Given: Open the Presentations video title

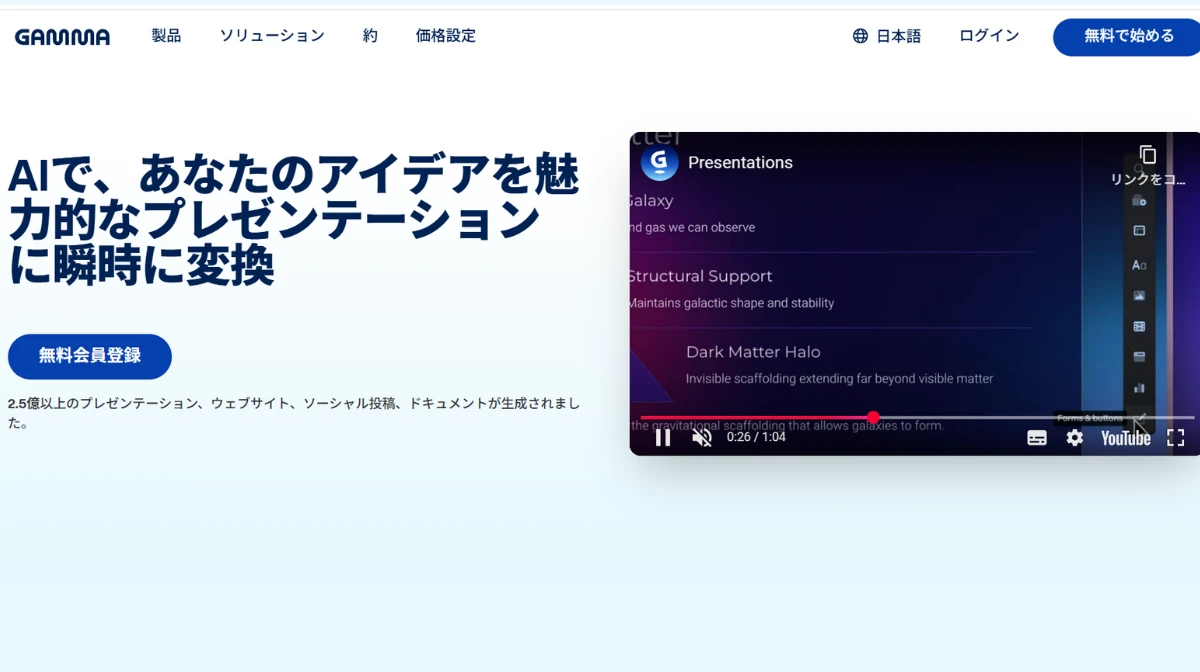Looking at the screenshot, I should [x=740, y=162].
